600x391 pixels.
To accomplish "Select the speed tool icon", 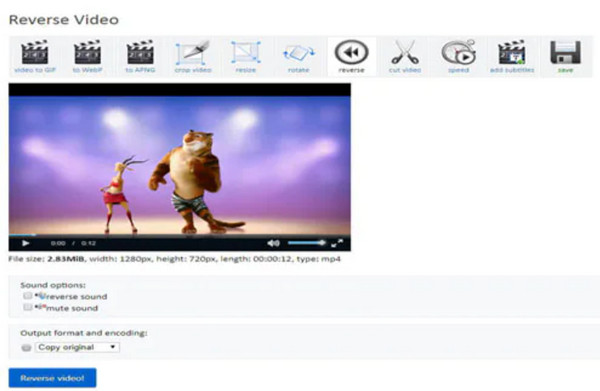I will [458, 56].
